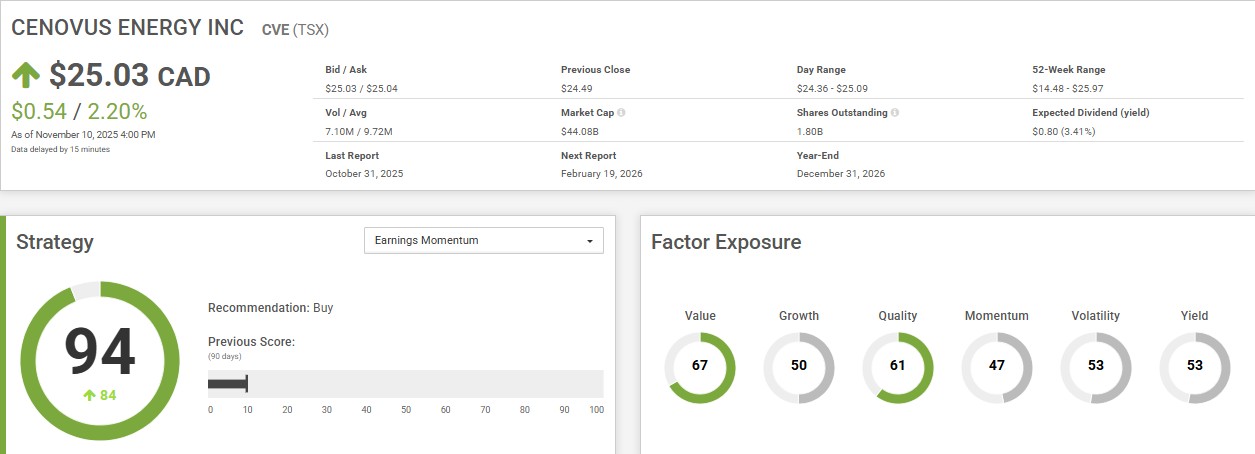This screenshot has height=454, width=1255.
Task: Click the Previous Score bar marker
Action: click(246, 384)
